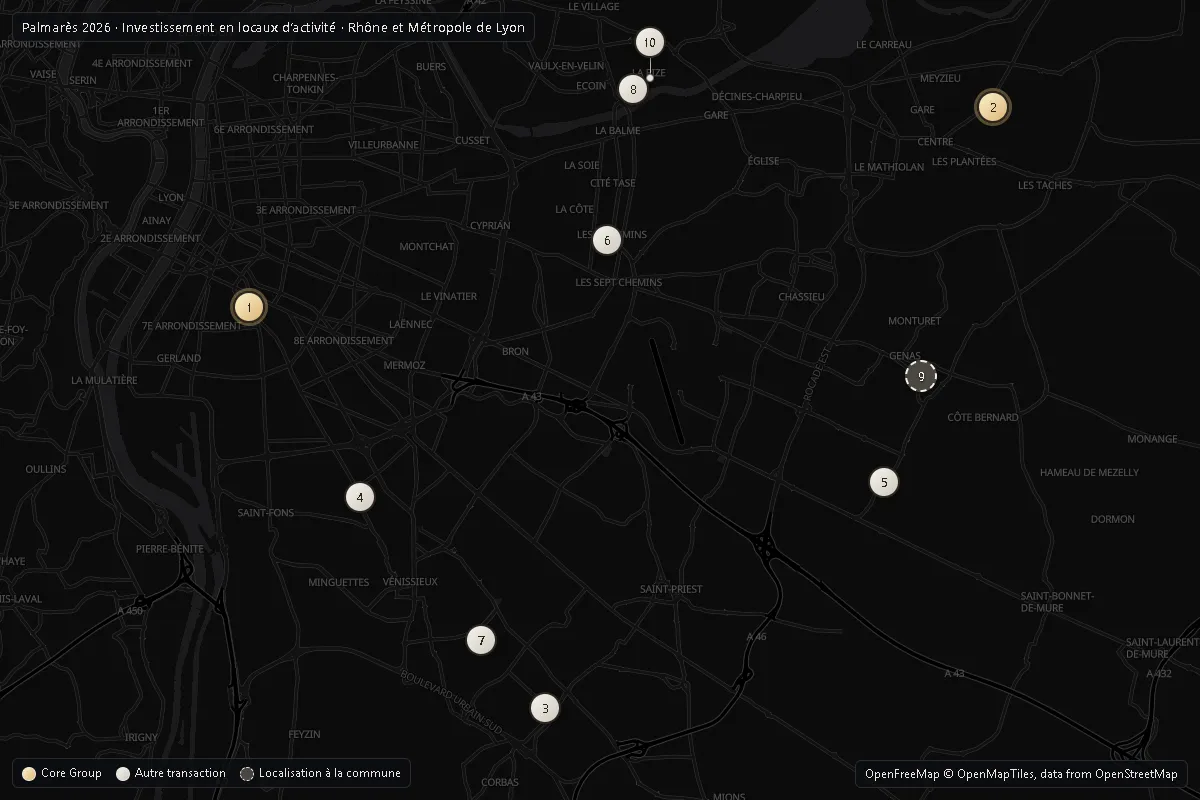This screenshot has width=1200, height=800.
Task: Click the MEYZIEU map label
Action: pyautogui.click(x=940, y=78)
